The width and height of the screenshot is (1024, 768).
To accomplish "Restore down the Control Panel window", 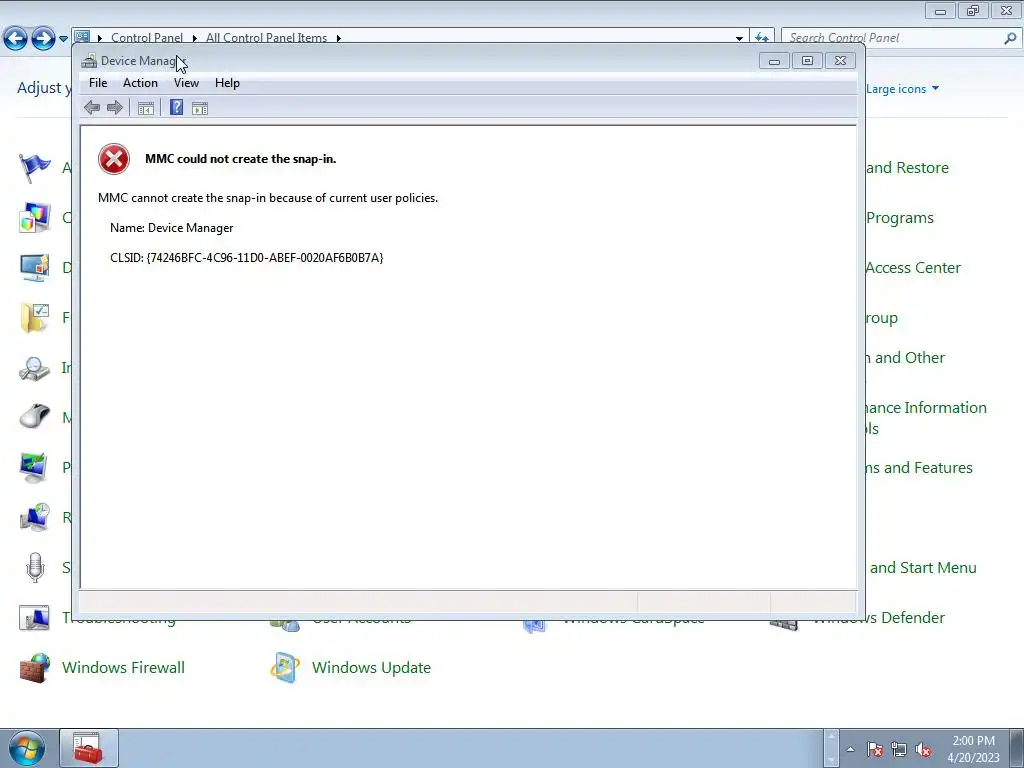I will tap(973, 11).
